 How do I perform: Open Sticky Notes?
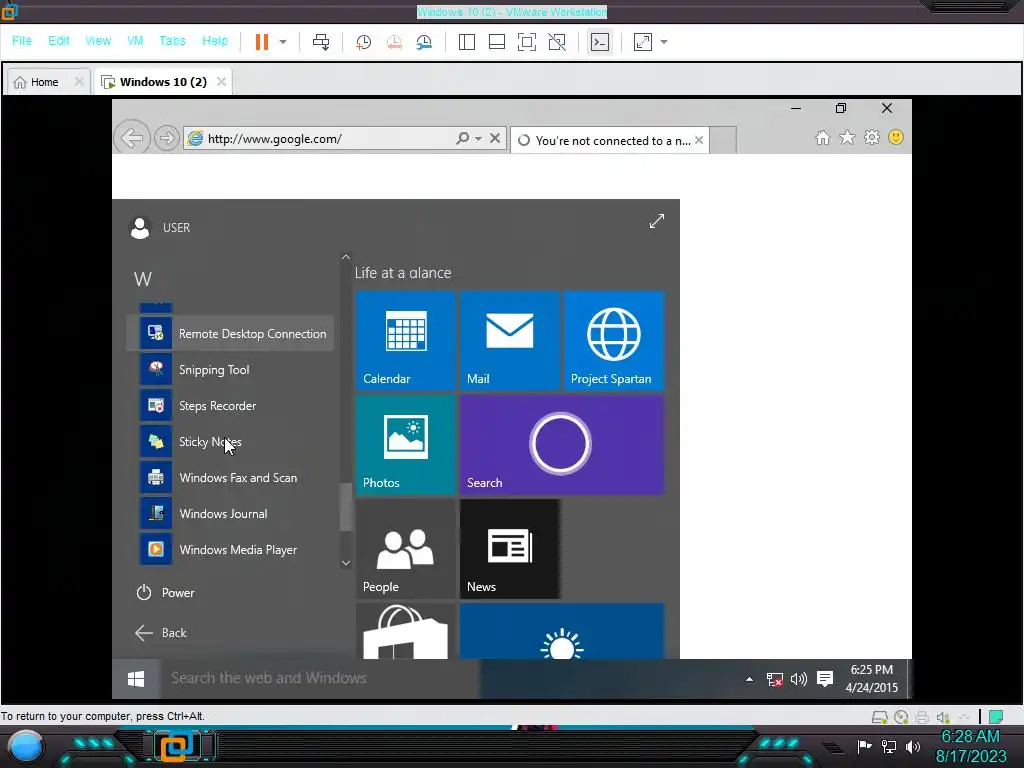(230, 441)
